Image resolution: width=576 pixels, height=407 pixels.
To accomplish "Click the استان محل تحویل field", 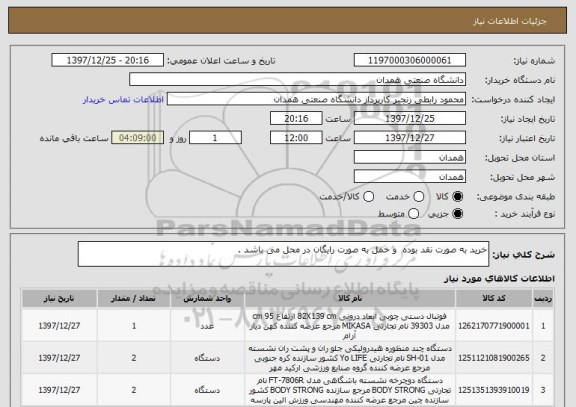I will [x=410, y=158].
